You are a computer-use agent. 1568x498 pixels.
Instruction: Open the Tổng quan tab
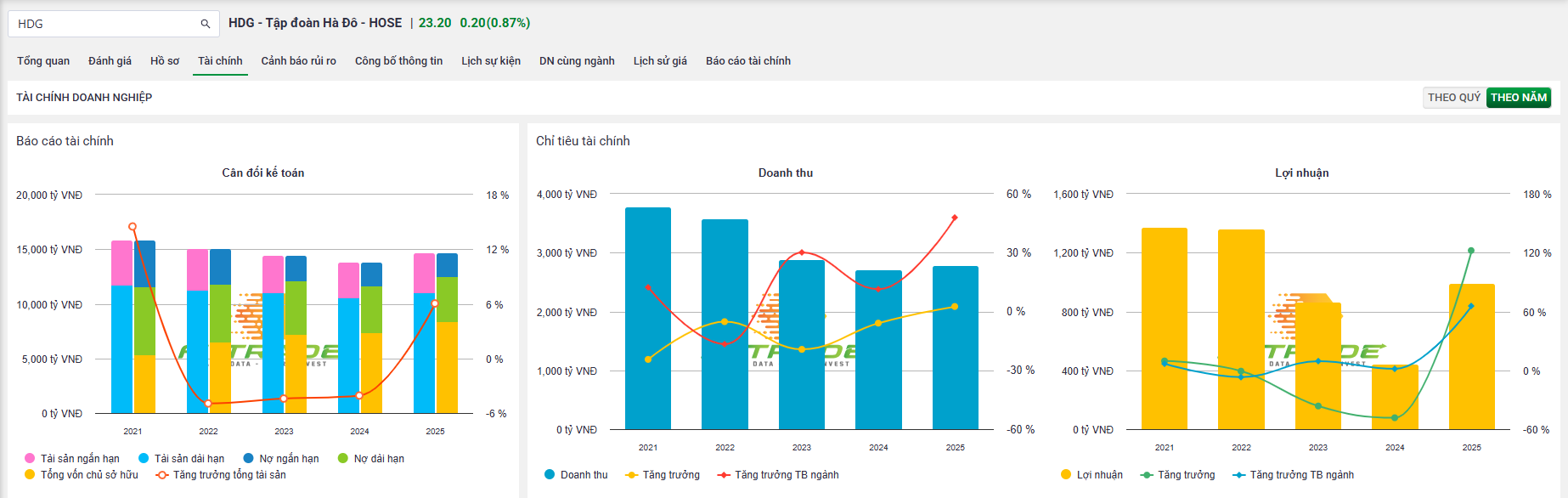tap(43, 61)
